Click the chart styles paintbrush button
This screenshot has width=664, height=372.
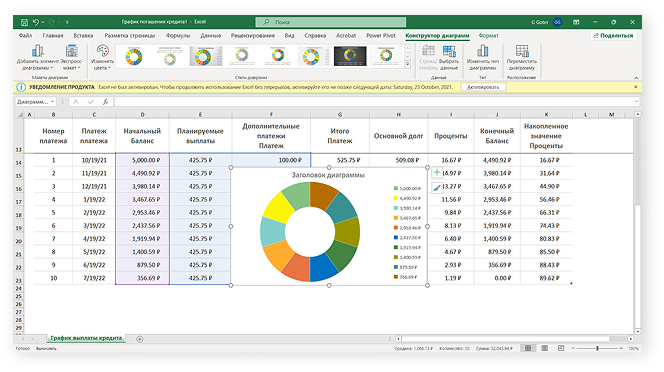437,188
